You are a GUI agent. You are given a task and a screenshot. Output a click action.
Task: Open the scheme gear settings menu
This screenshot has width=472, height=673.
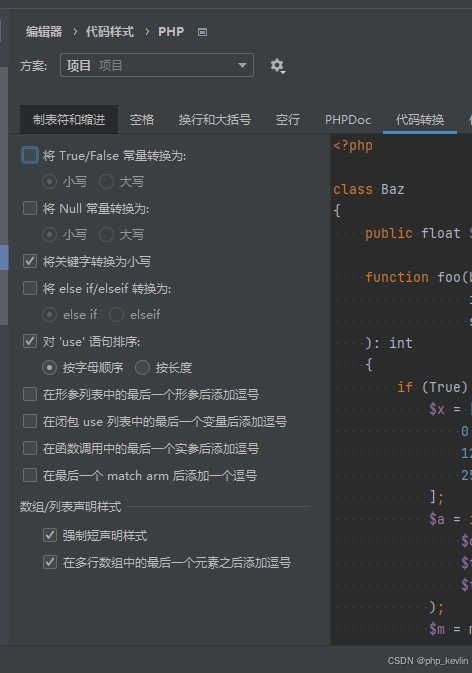278,66
